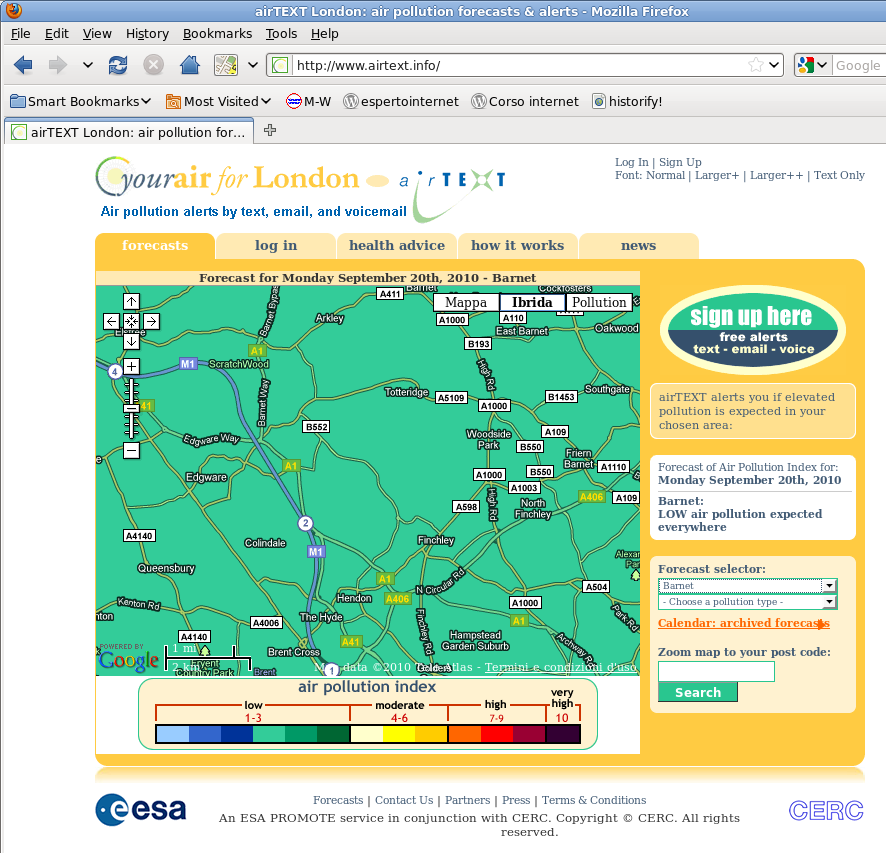Open Calendar: archived forecasts link
The height and width of the screenshot is (853, 886).
coord(744,623)
